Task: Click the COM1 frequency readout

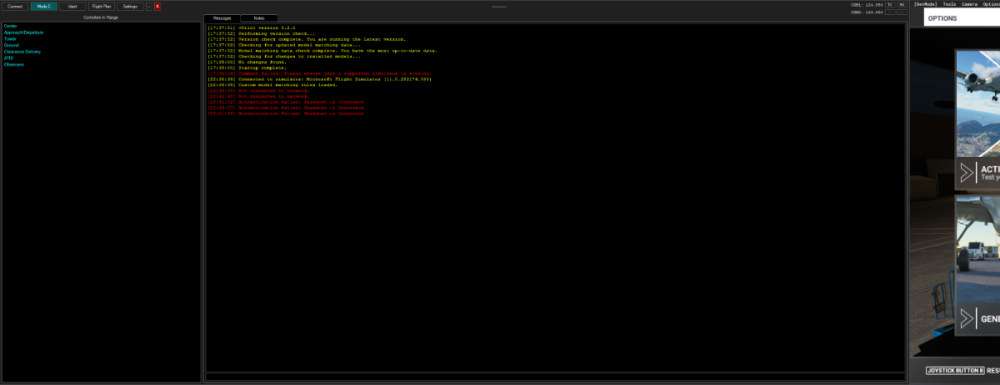Action: (x=867, y=5)
